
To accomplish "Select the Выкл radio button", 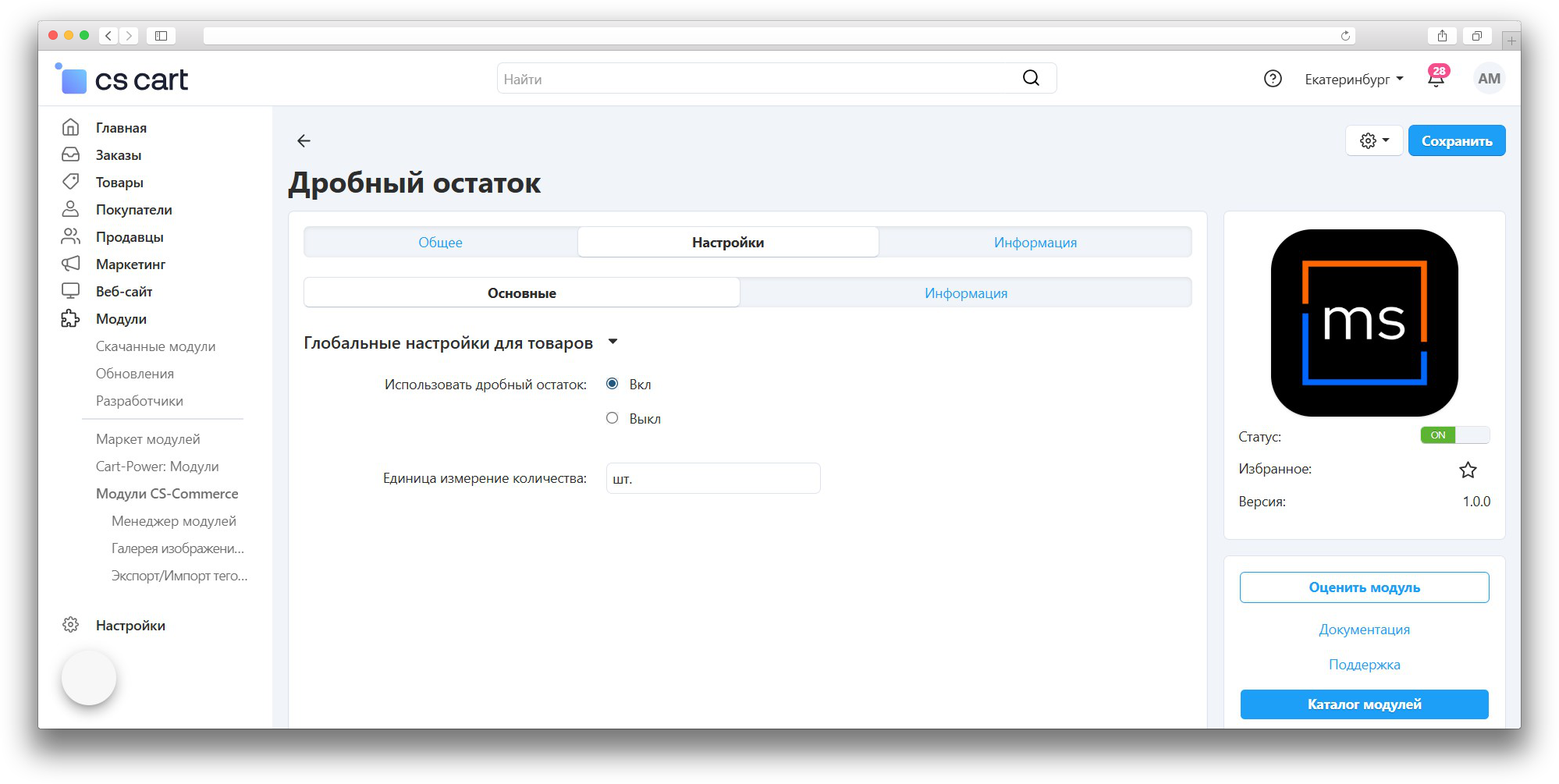I will (x=613, y=418).
